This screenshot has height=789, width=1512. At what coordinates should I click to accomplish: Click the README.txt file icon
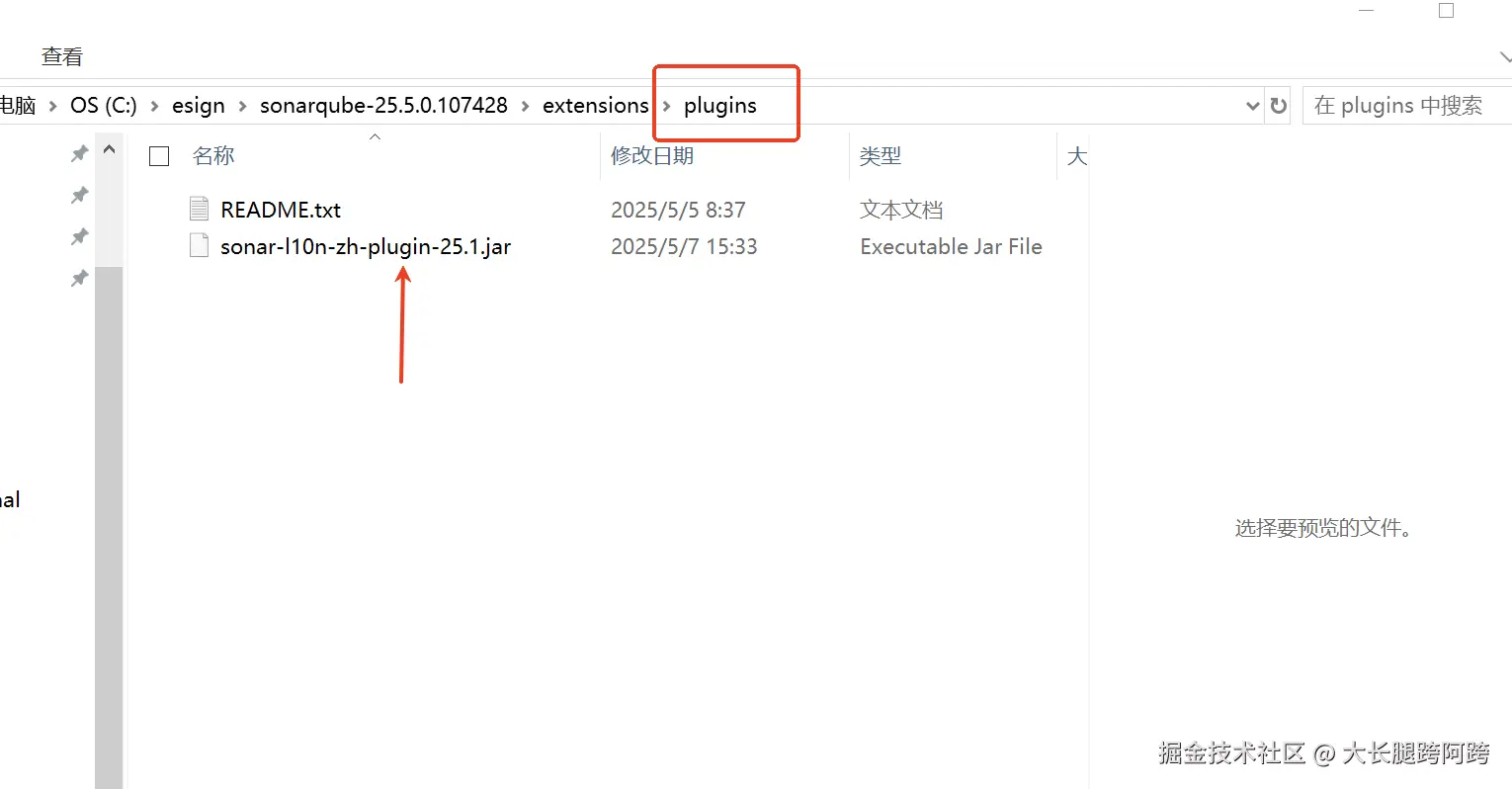point(199,209)
